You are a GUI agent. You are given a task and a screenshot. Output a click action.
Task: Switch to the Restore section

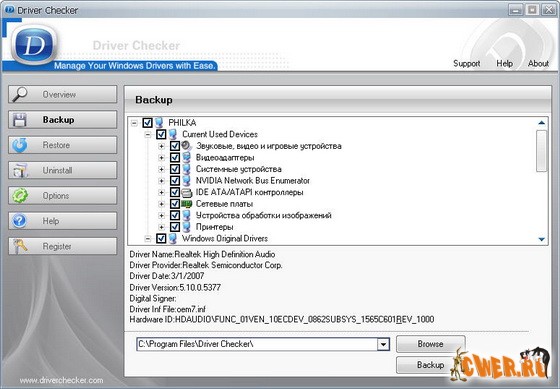62,145
